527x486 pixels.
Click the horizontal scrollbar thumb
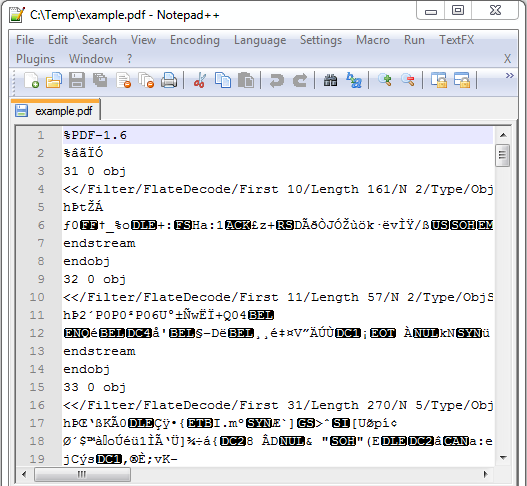pos(82,474)
